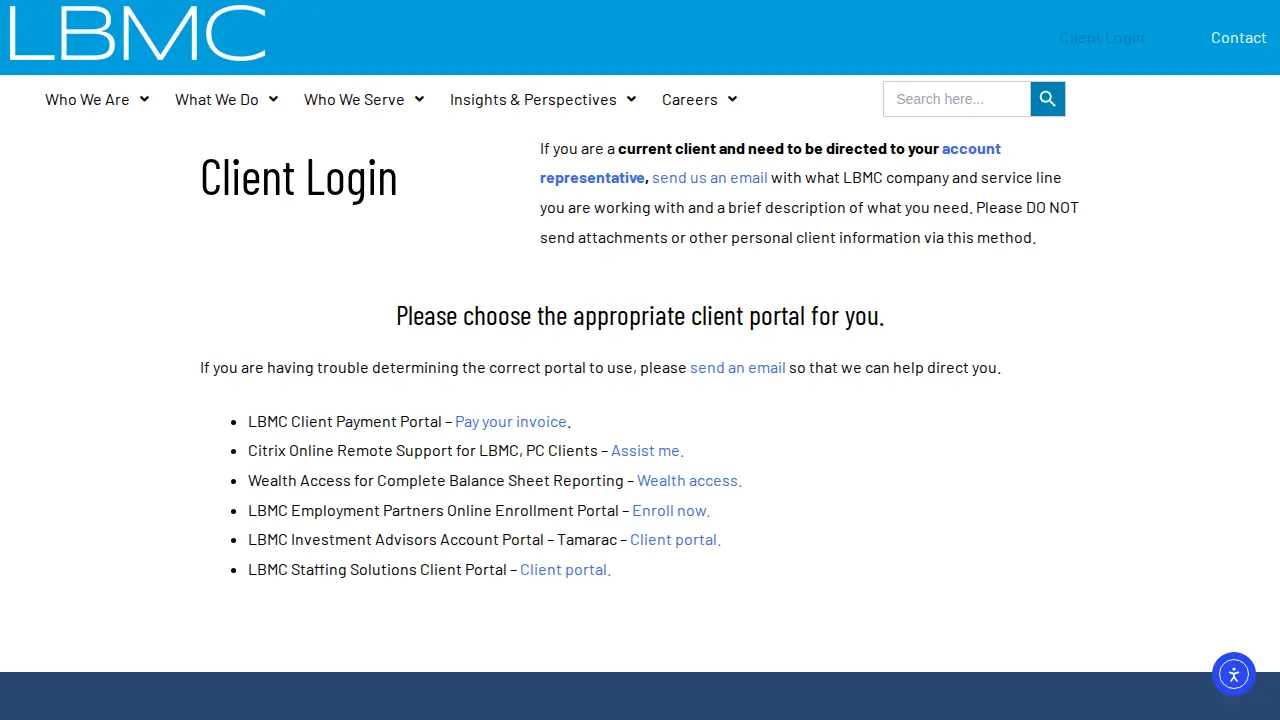Open the Who We Serve menu
Viewport: 1280px width, 720px height.
pos(354,100)
